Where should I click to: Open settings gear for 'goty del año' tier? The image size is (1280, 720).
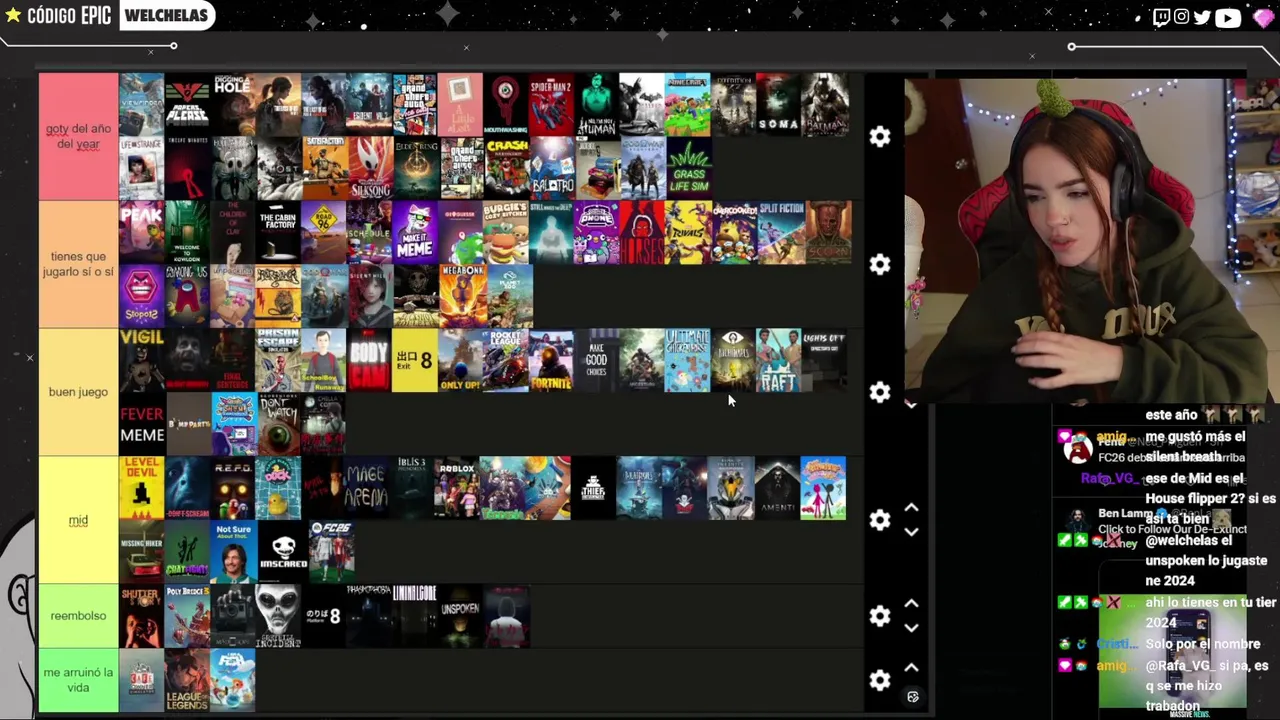tap(880, 137)
